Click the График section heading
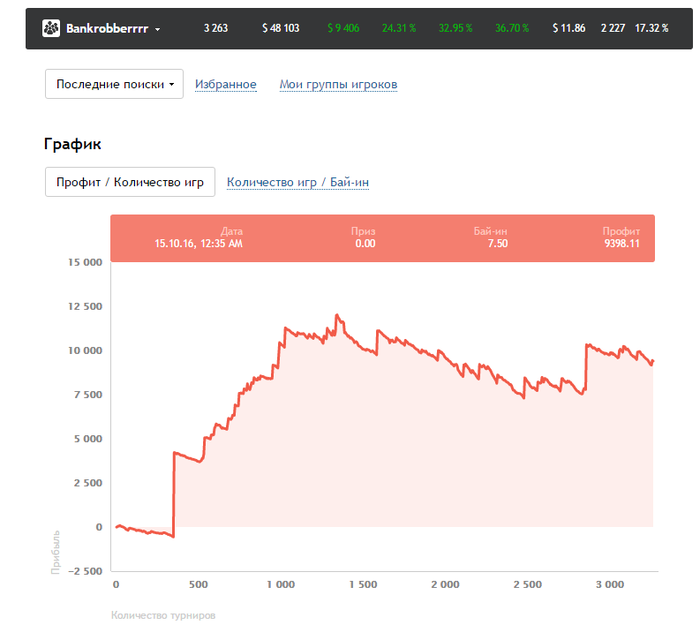The height and width of the screenshot is (625, 700). (x=72, y=144)
